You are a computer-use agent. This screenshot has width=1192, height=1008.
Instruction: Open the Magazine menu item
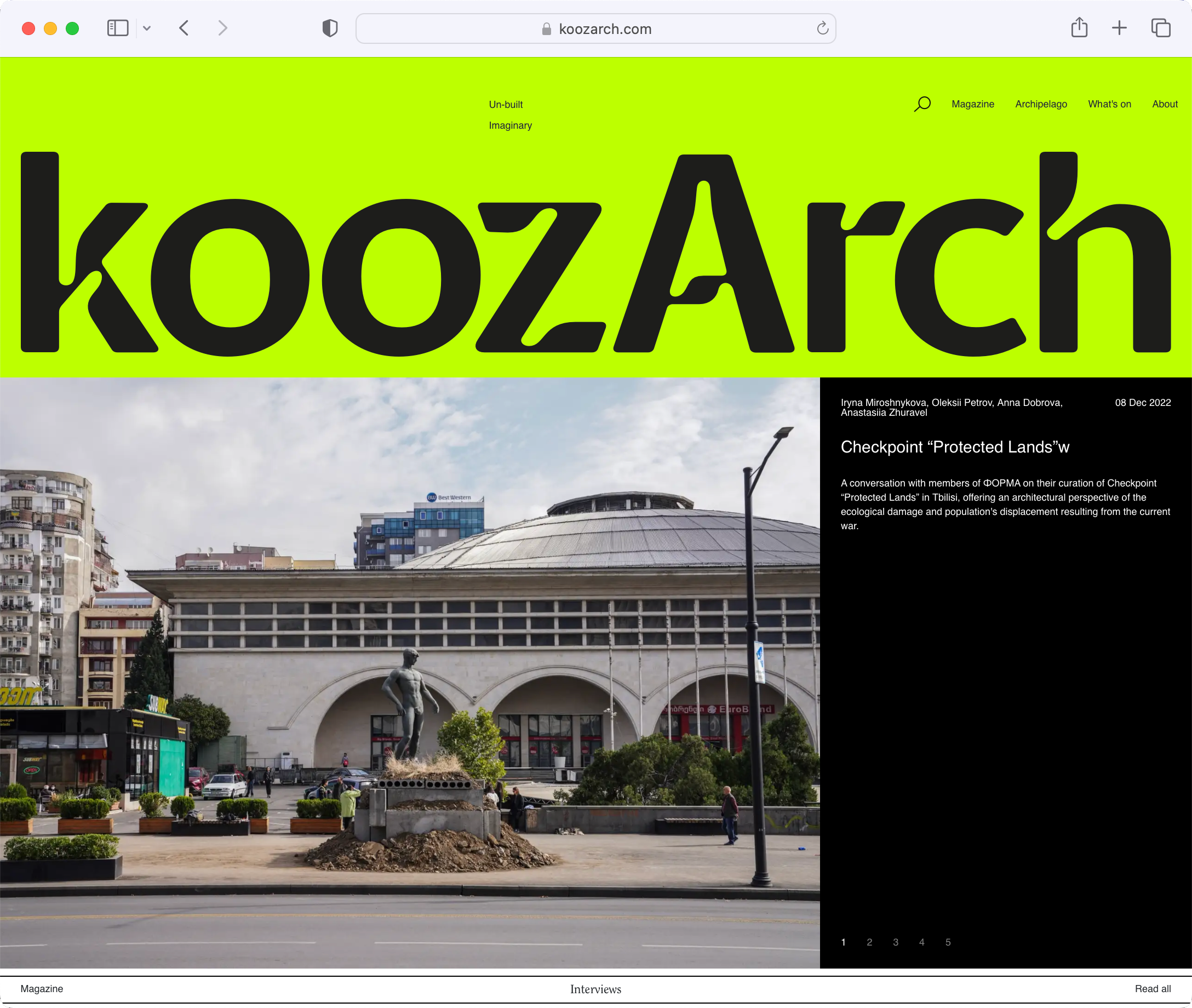[972, 104]
